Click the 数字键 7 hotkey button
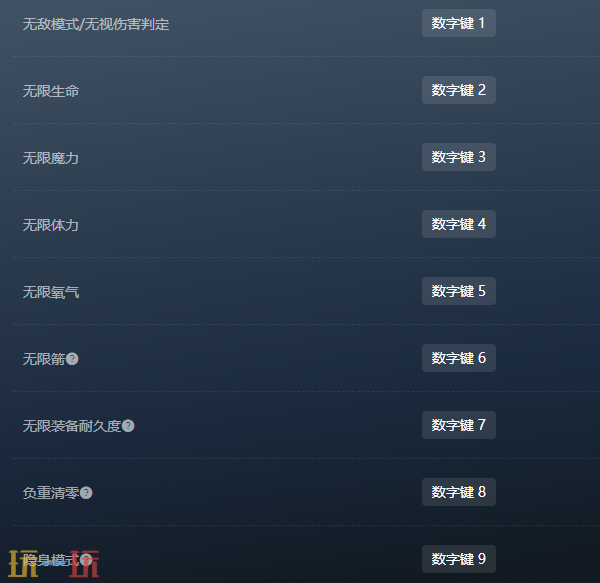This screenshot has width=600, height=583. (459, 425)
